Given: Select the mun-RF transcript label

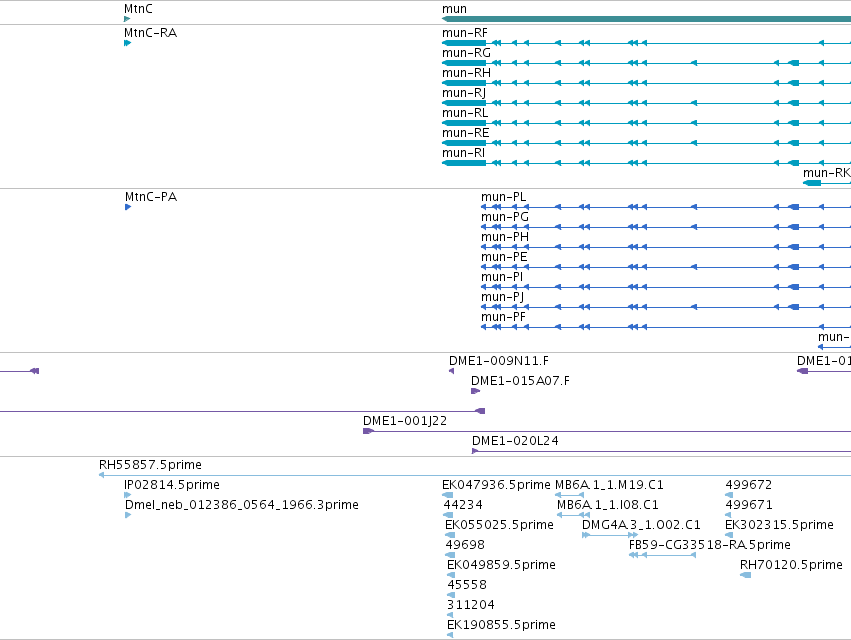Looking at the screenshot, I should coord(465,33).
